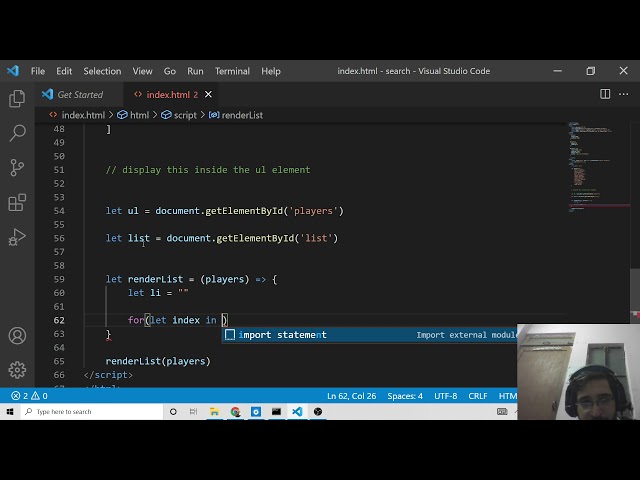Open the terminal app on taskbar
The height and width of the screenshot is (480, 640).
point(276,412)
